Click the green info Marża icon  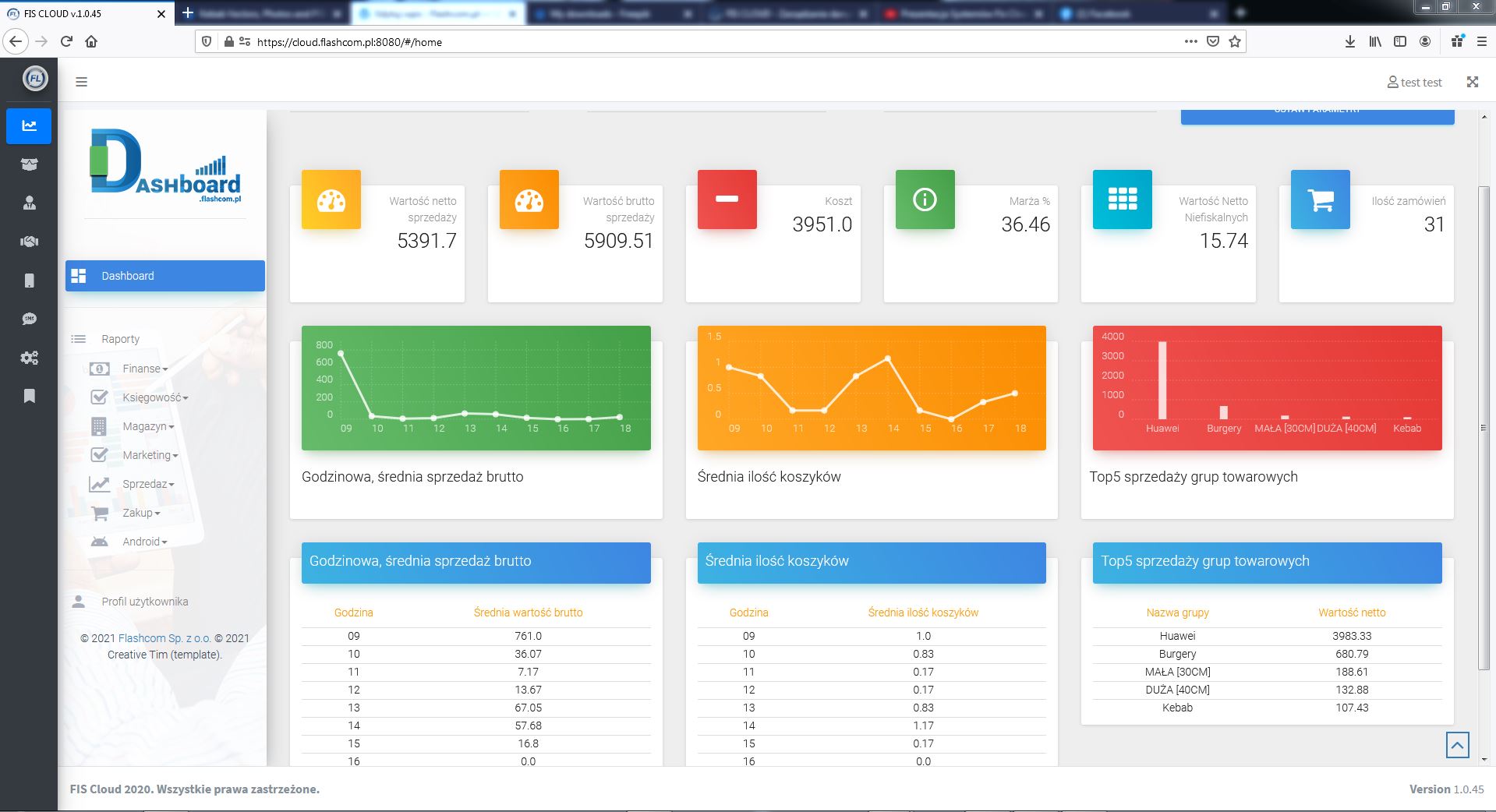click(x=925, y=199)
